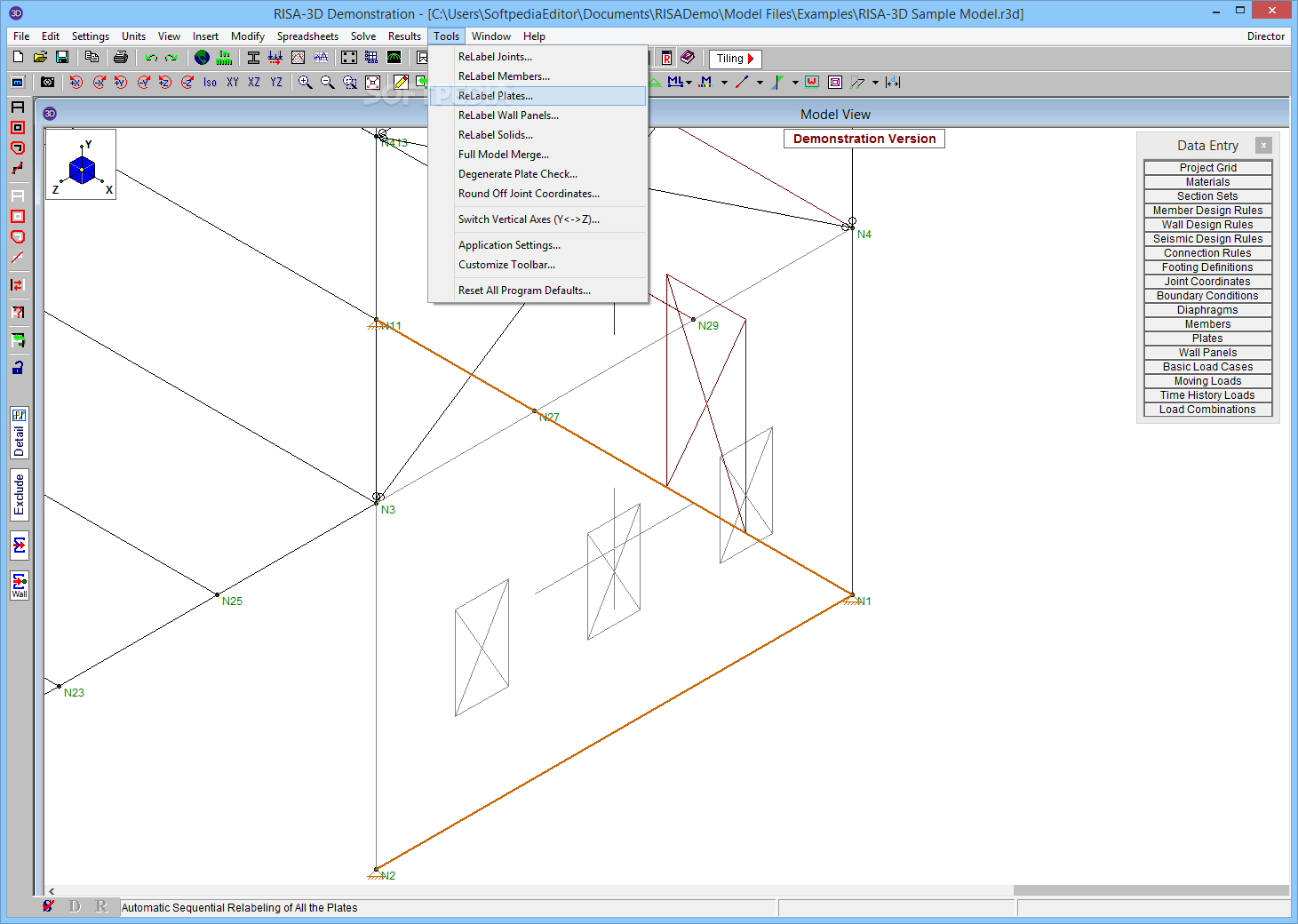Toggle the wall panel W display icon
Screen dimensions: 1298x924
pos(812,82)
